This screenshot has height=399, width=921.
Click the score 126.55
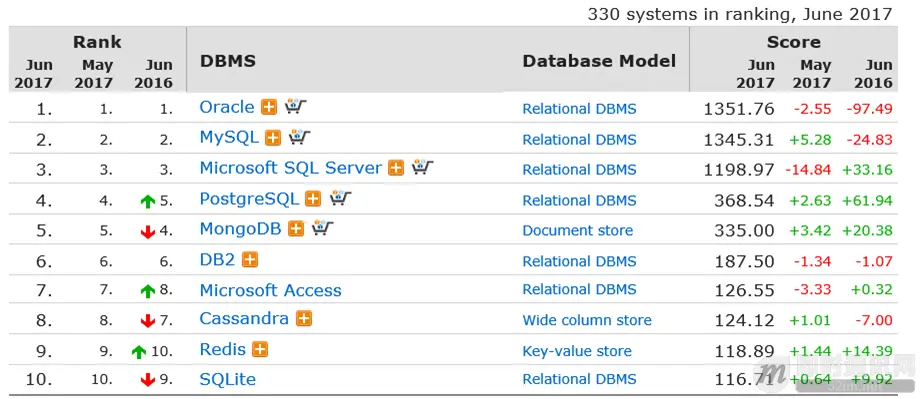tap(744, 290)
